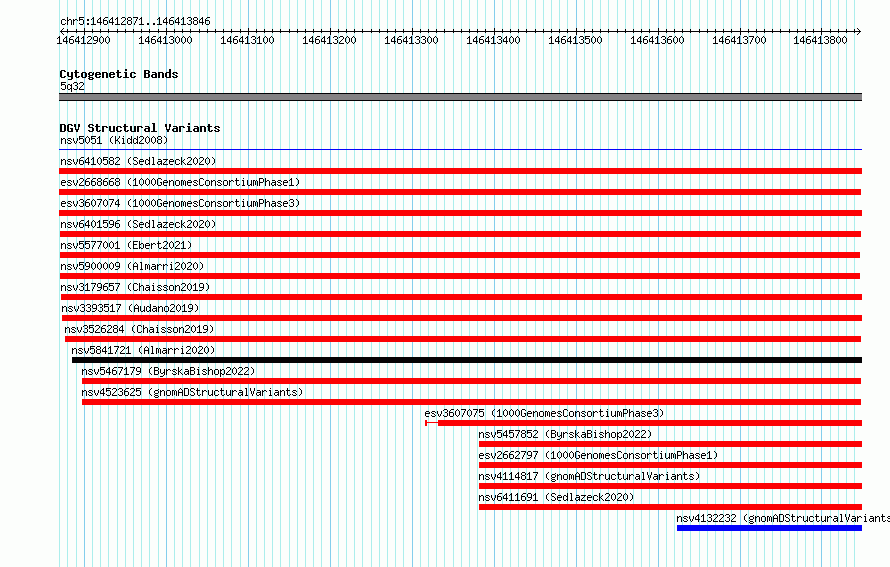Click ruler position 146413100

pos(247,40)
